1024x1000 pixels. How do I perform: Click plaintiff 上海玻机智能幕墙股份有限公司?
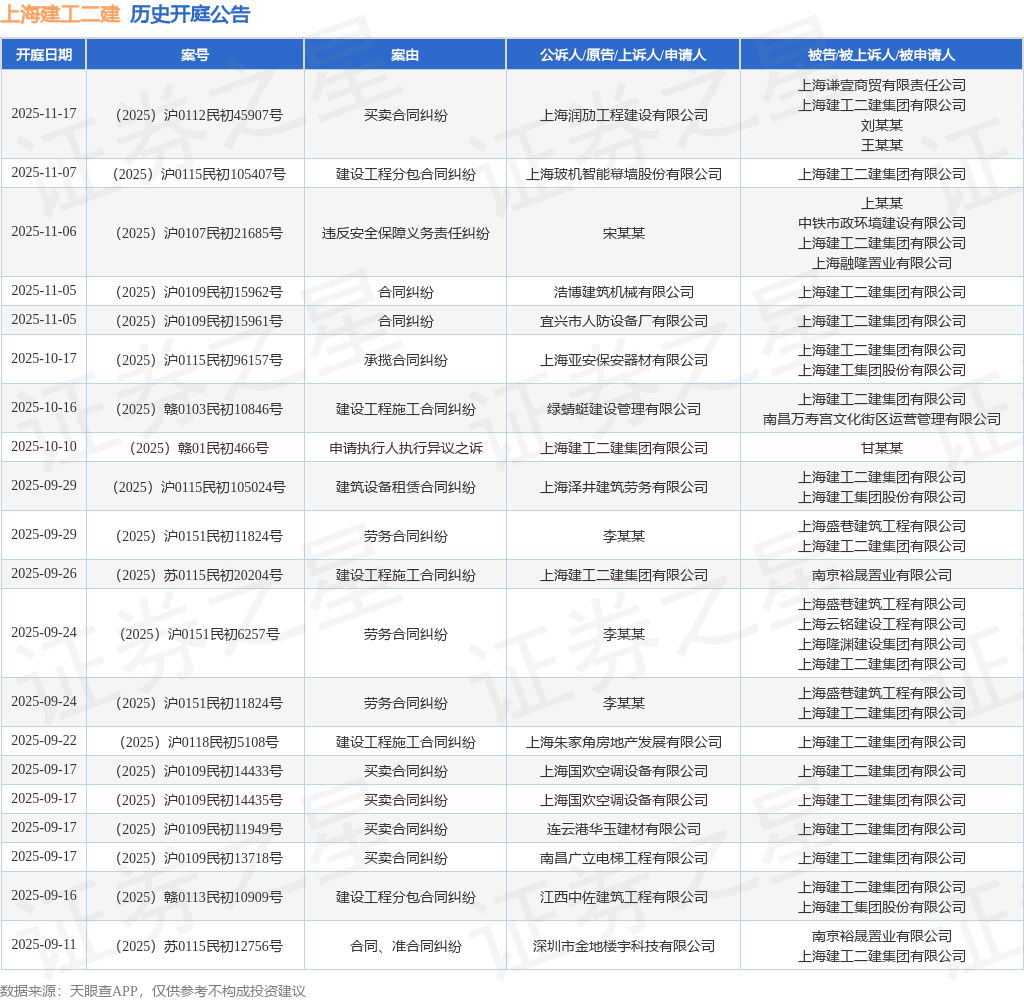click(624, 174)
